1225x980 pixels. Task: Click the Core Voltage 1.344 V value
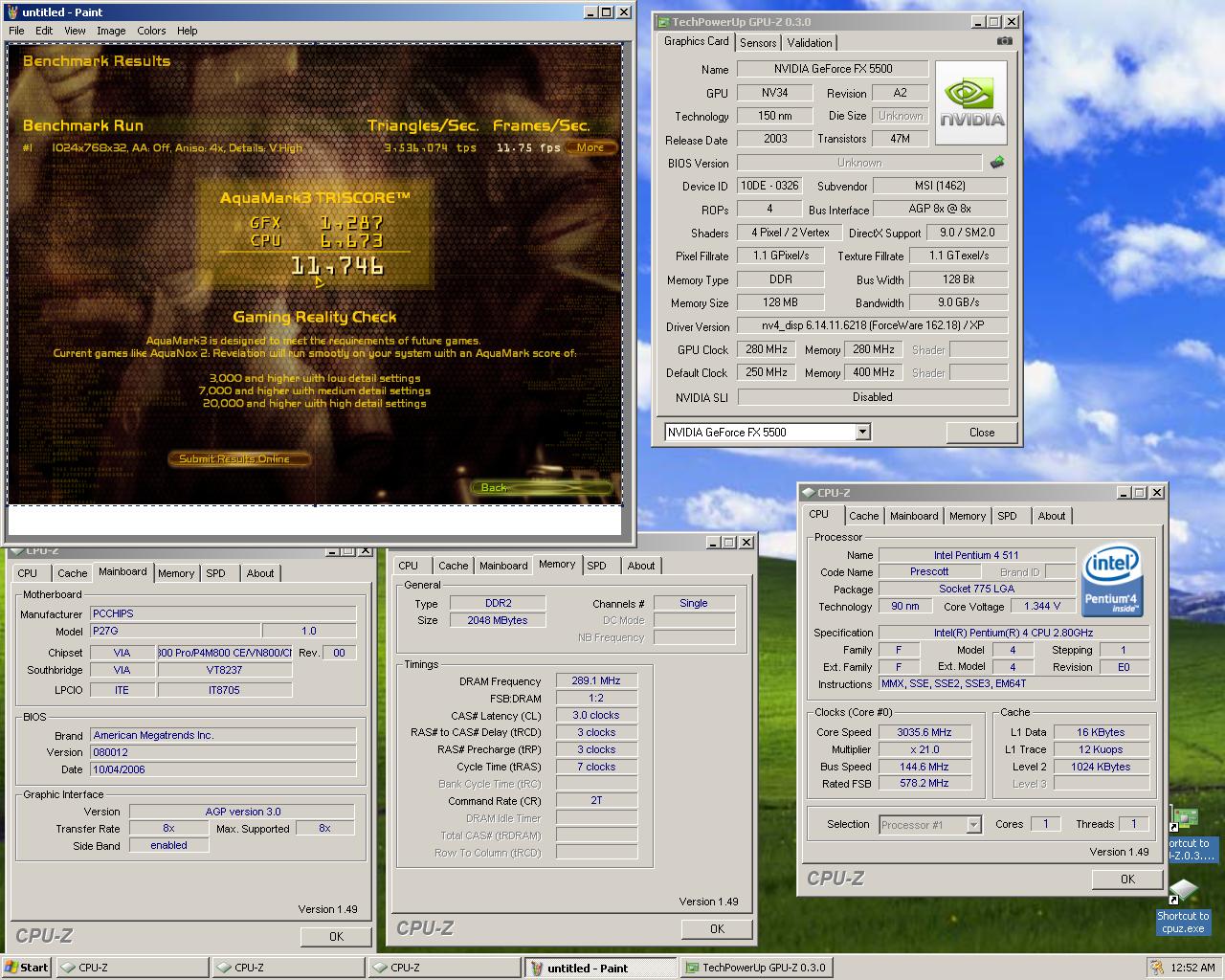1042,606
